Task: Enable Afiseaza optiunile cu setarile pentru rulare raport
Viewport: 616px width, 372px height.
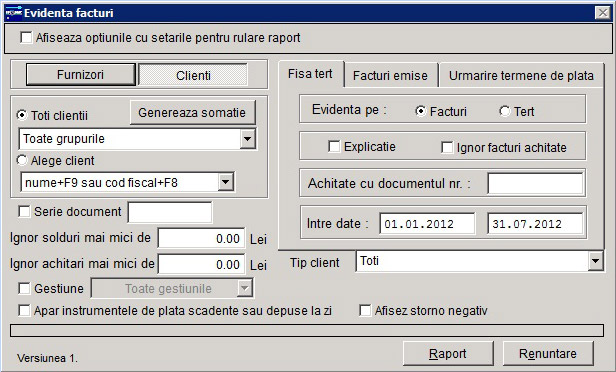Action: (x=26, y=38)
